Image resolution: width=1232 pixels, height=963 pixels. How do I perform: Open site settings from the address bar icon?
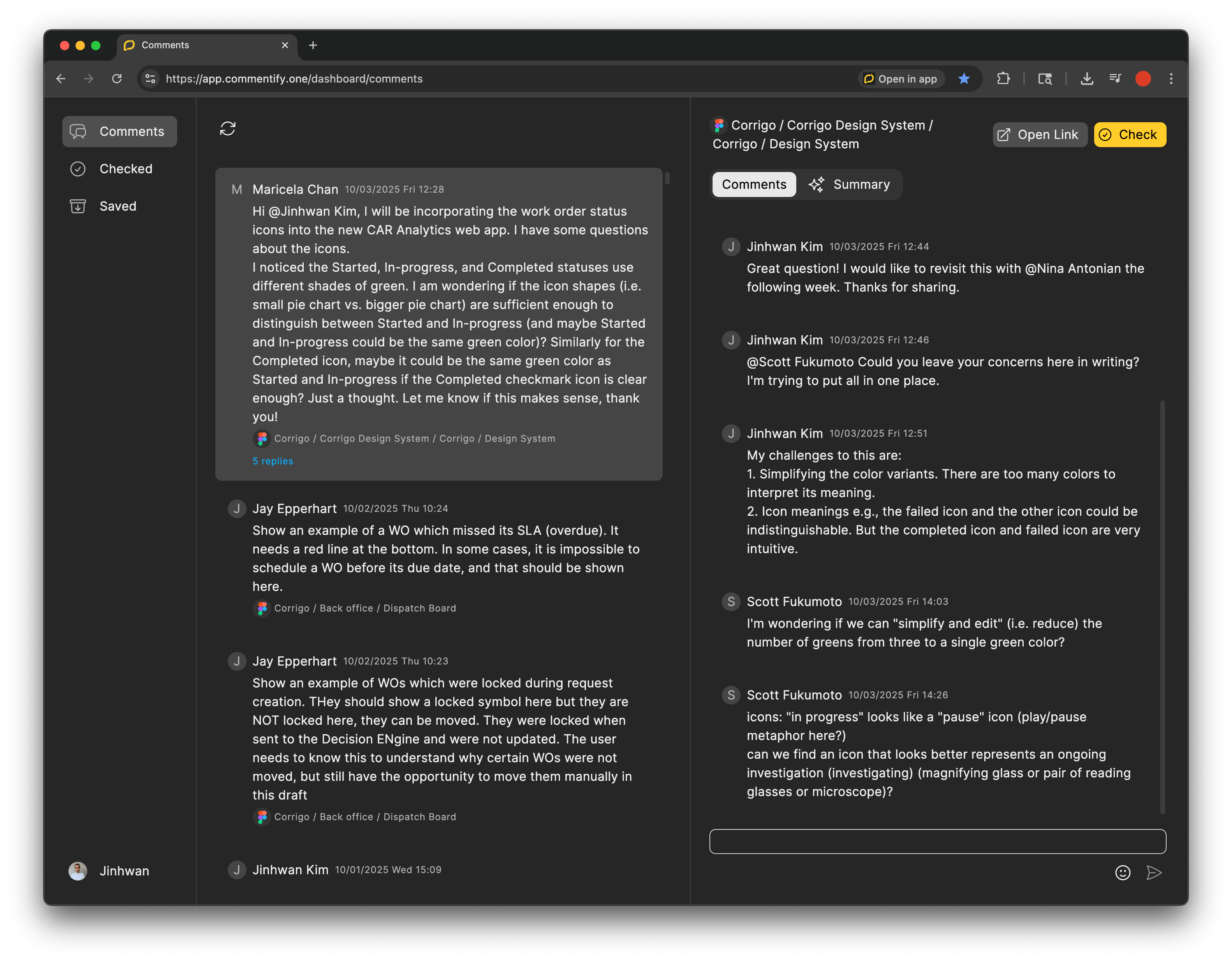150,79
